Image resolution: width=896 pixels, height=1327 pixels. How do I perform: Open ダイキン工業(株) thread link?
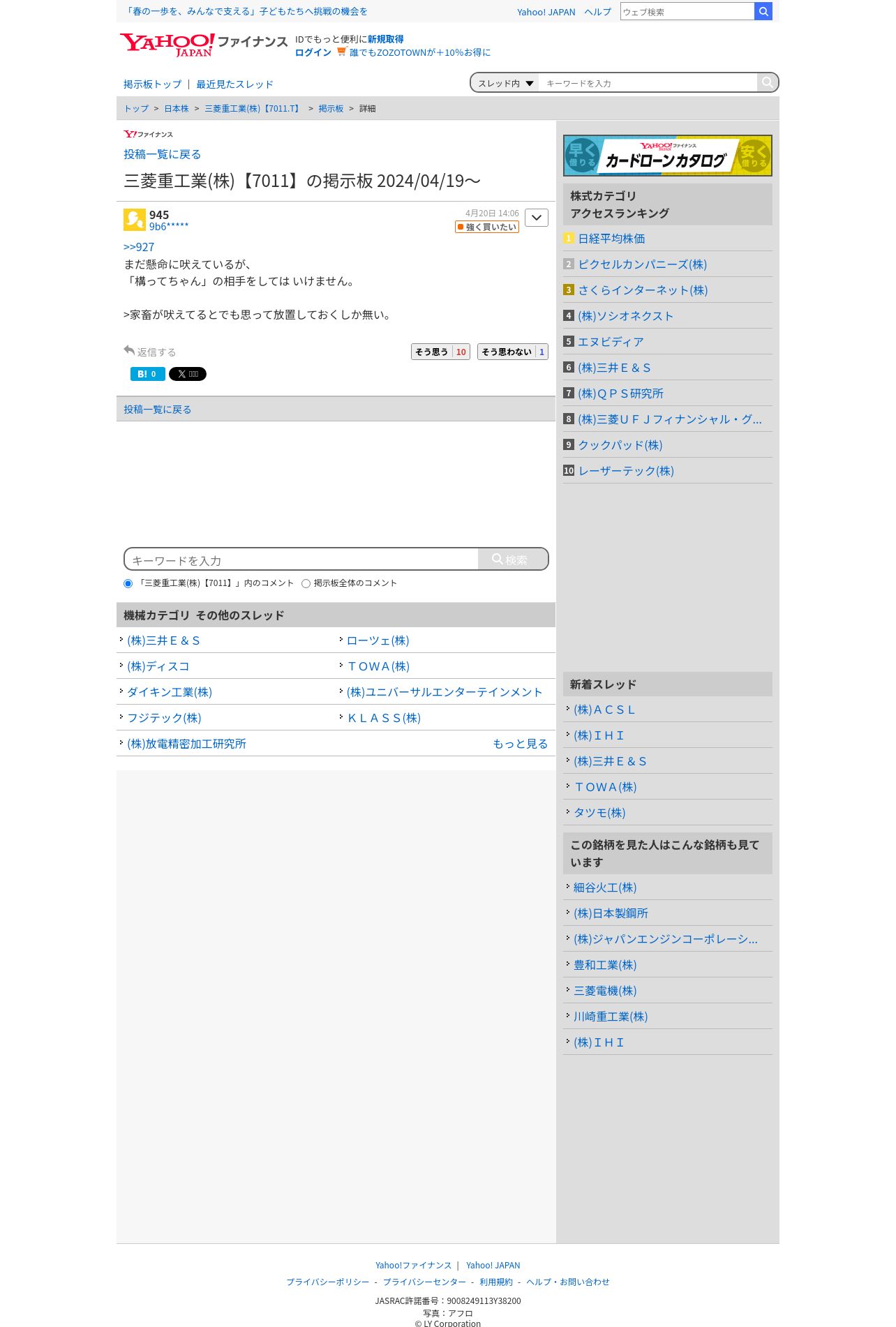tap(170, 692)
